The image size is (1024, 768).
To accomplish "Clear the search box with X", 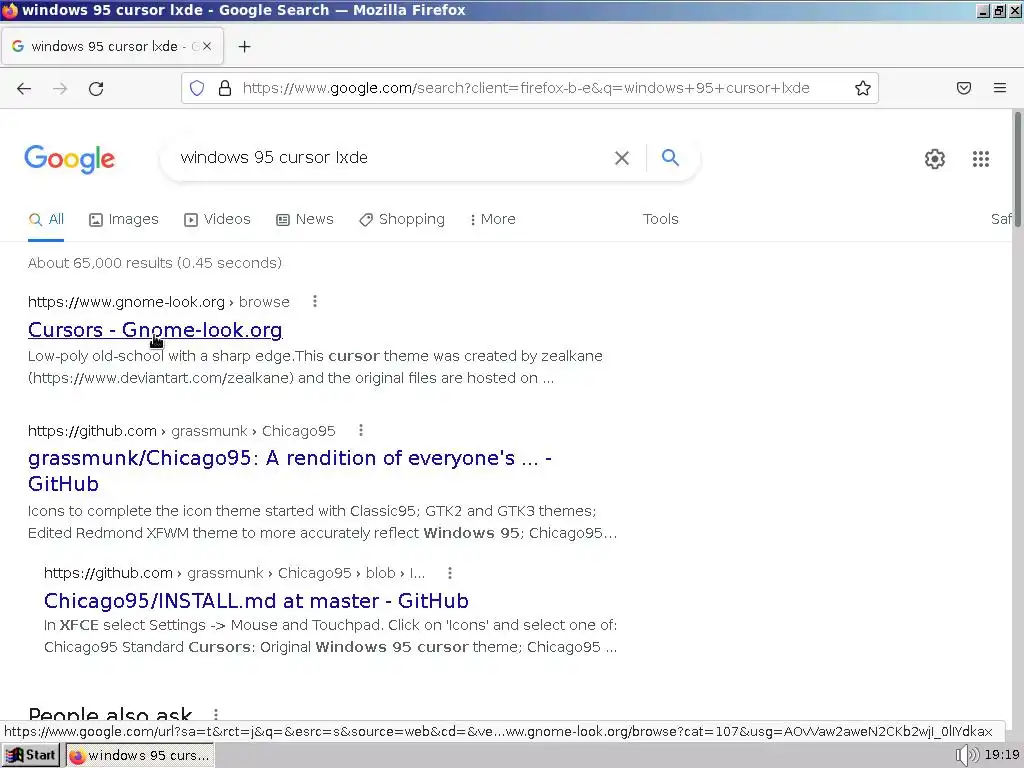I will tap(622, 157).
